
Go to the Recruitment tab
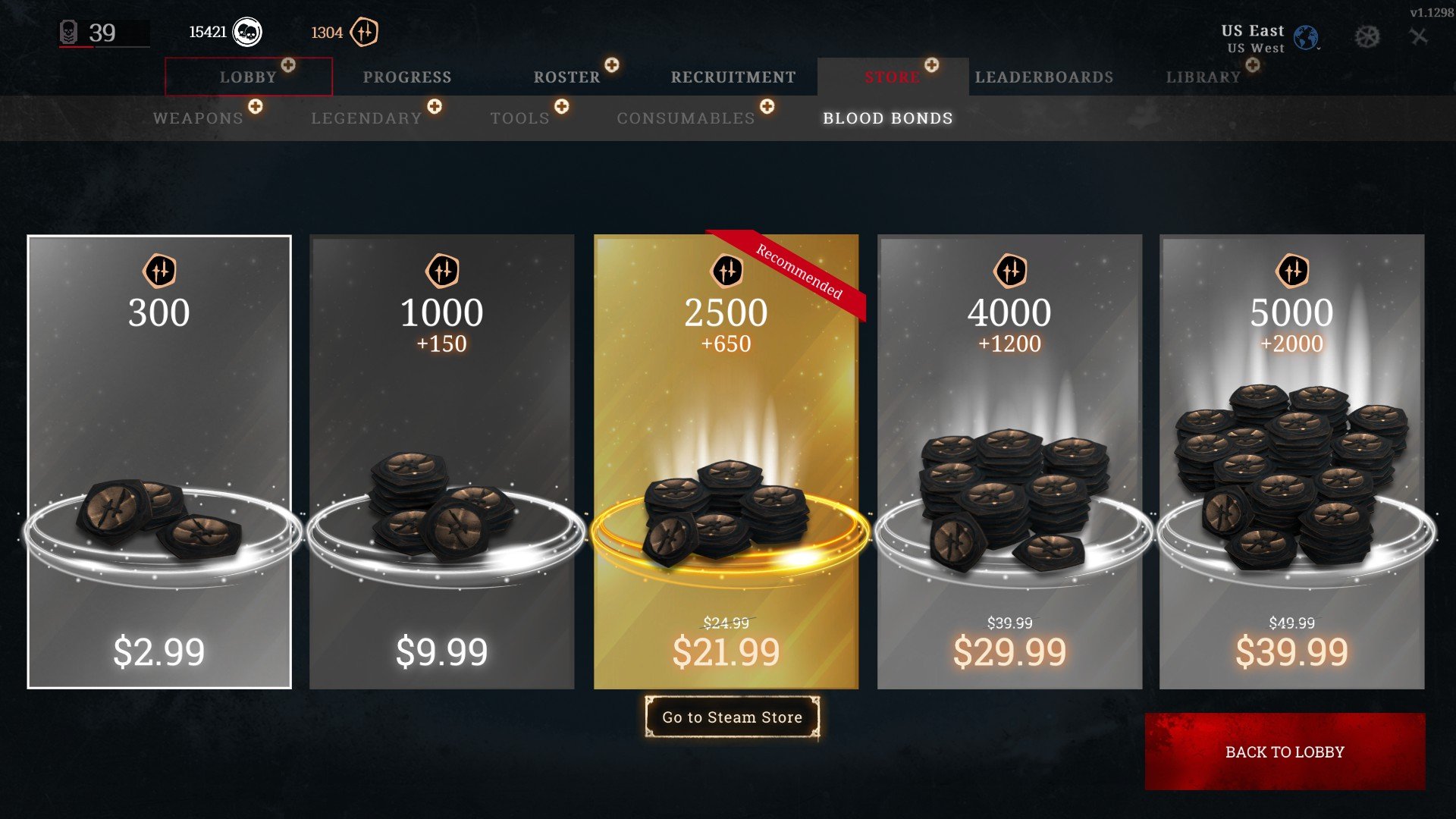tap(733, 77)
